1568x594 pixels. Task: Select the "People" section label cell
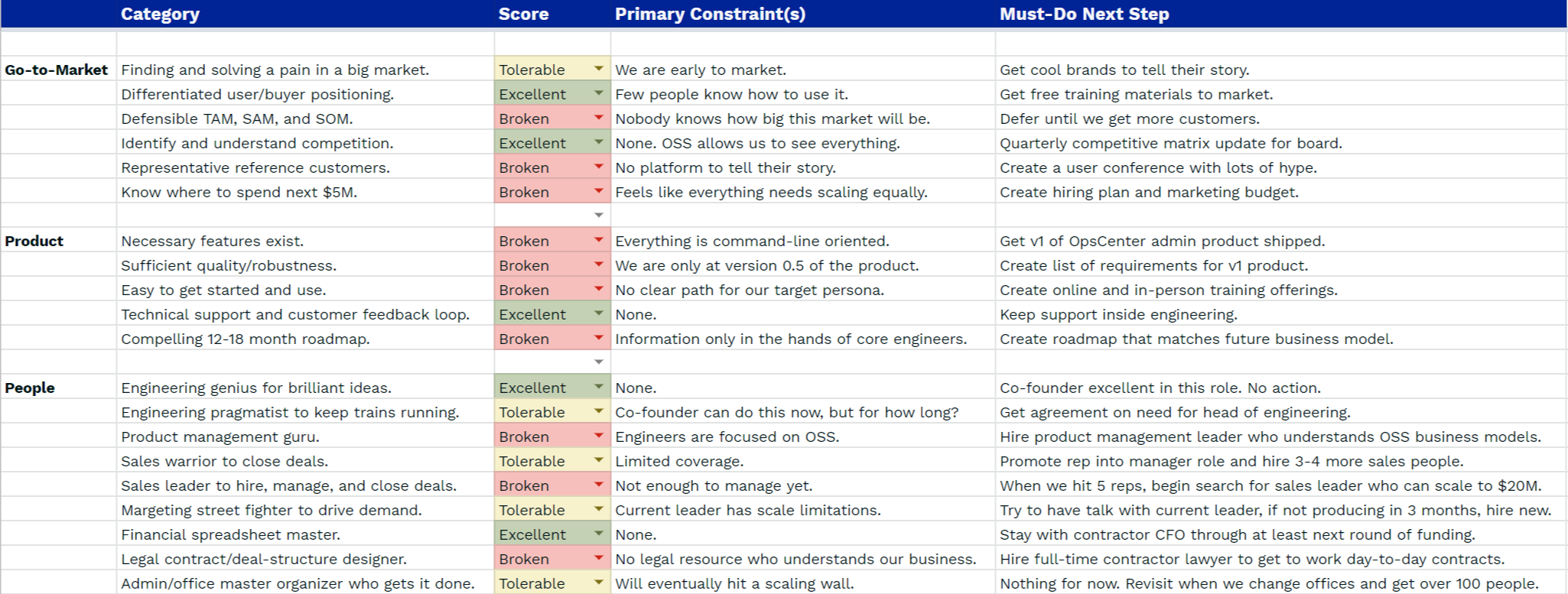[30, 388]
